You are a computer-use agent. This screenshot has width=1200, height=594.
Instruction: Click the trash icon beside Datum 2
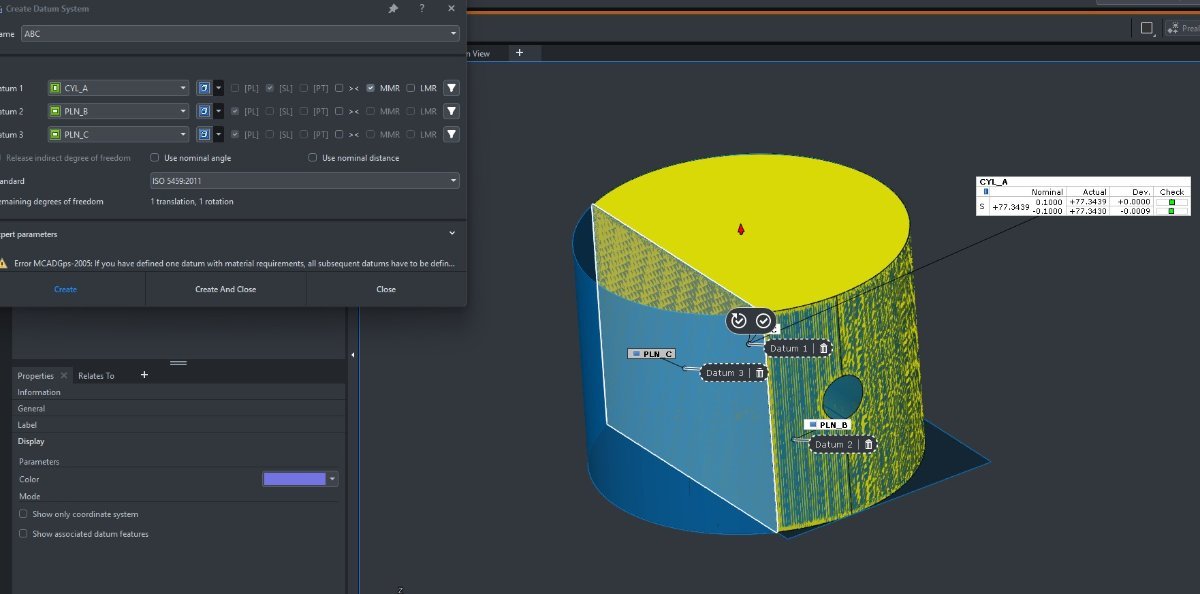tap(868, 444)
